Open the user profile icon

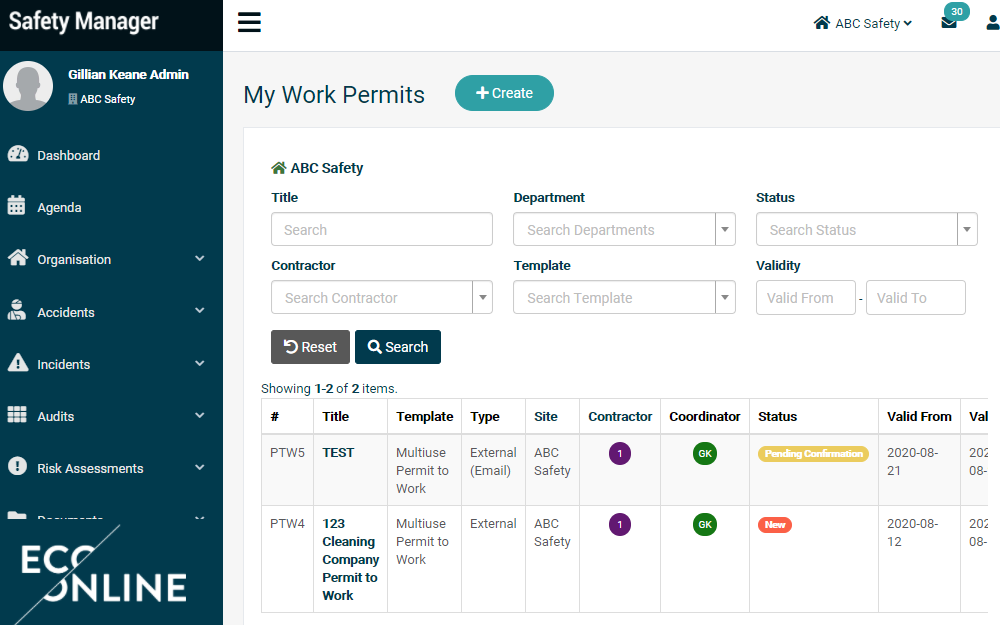(993, 24)
